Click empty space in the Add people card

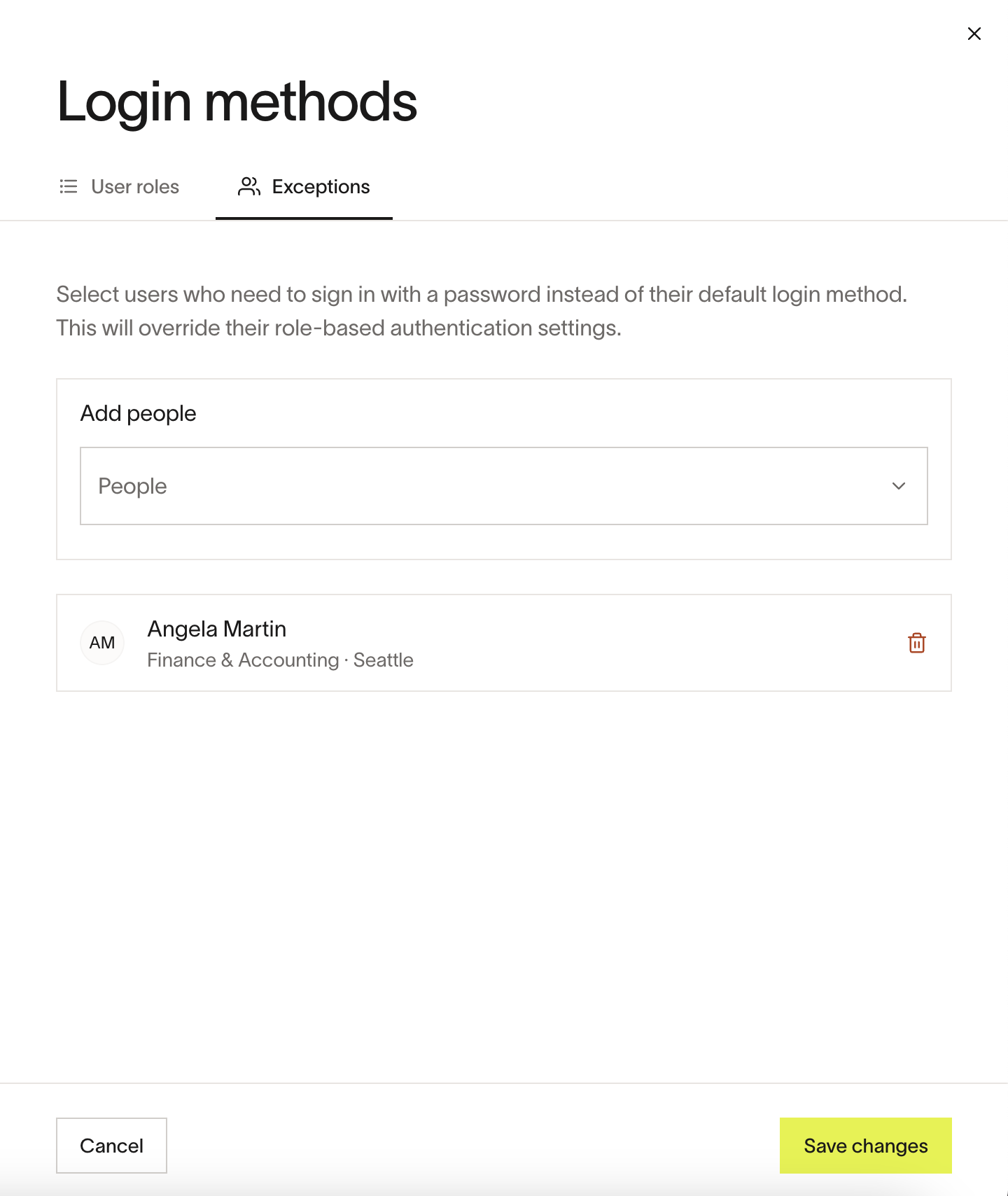coord(560,413)
